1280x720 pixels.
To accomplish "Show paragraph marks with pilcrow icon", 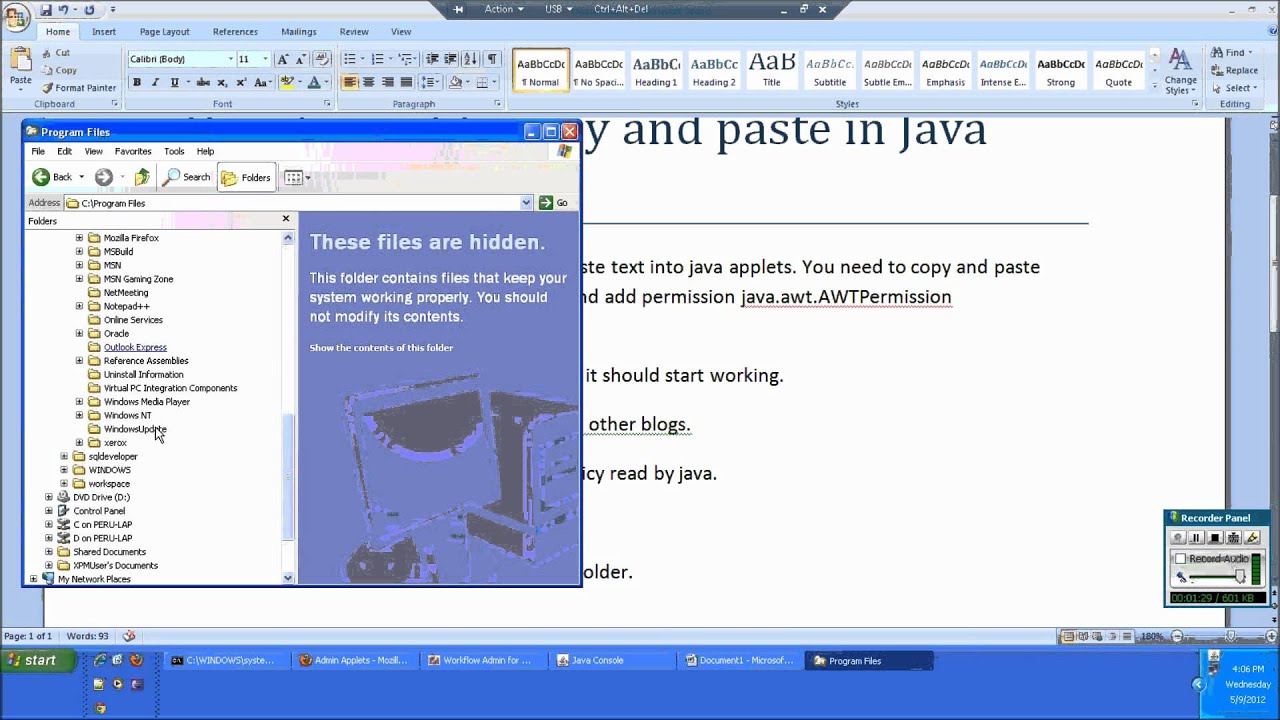I will click(x=493, y=59).
